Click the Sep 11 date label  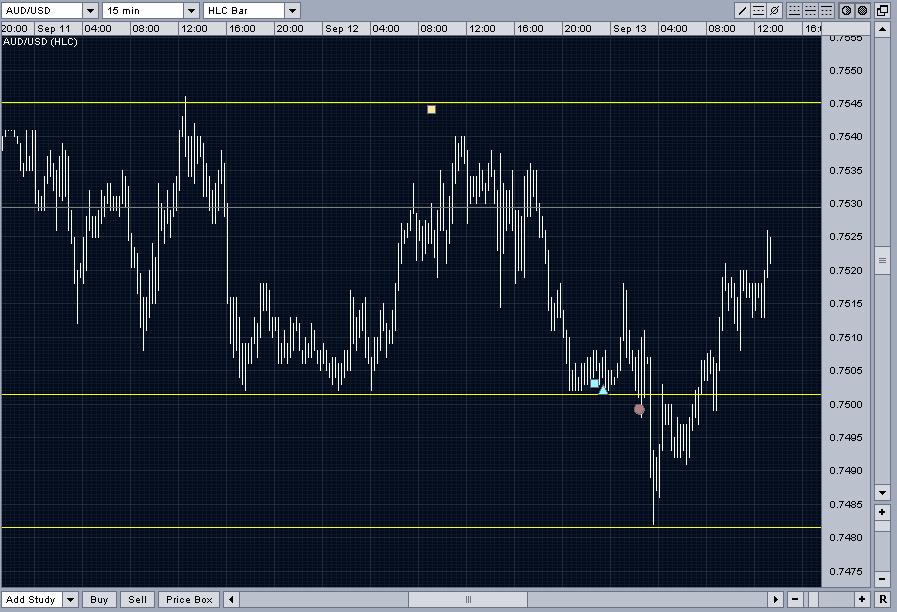click(54, 29)
